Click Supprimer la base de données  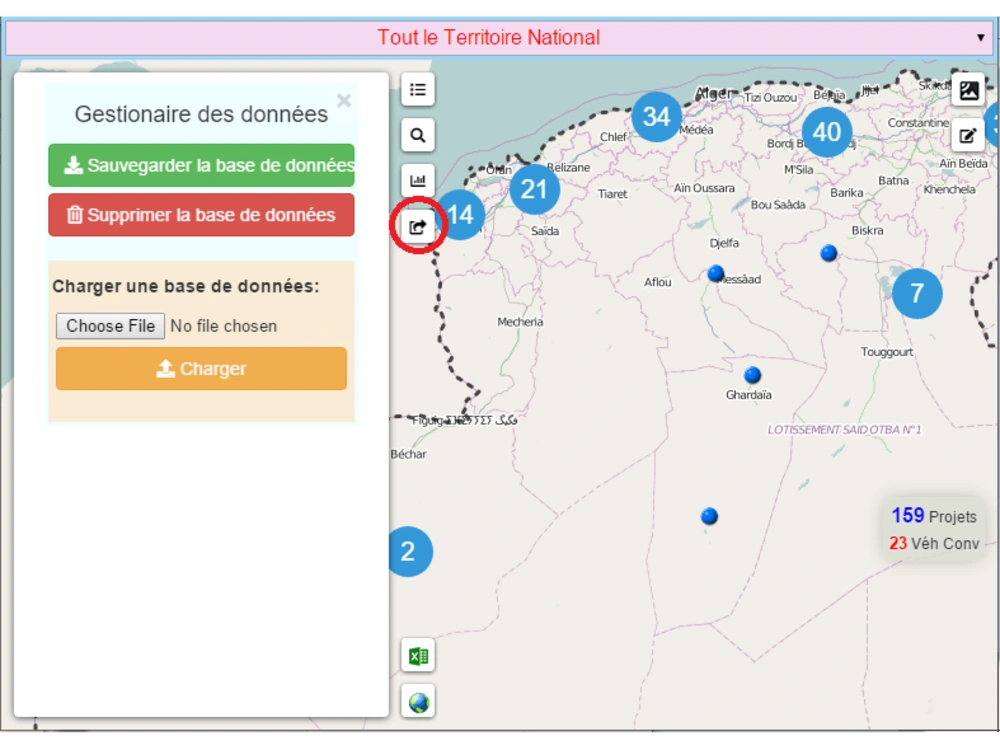pyautogui.click(x=202, y=215)
